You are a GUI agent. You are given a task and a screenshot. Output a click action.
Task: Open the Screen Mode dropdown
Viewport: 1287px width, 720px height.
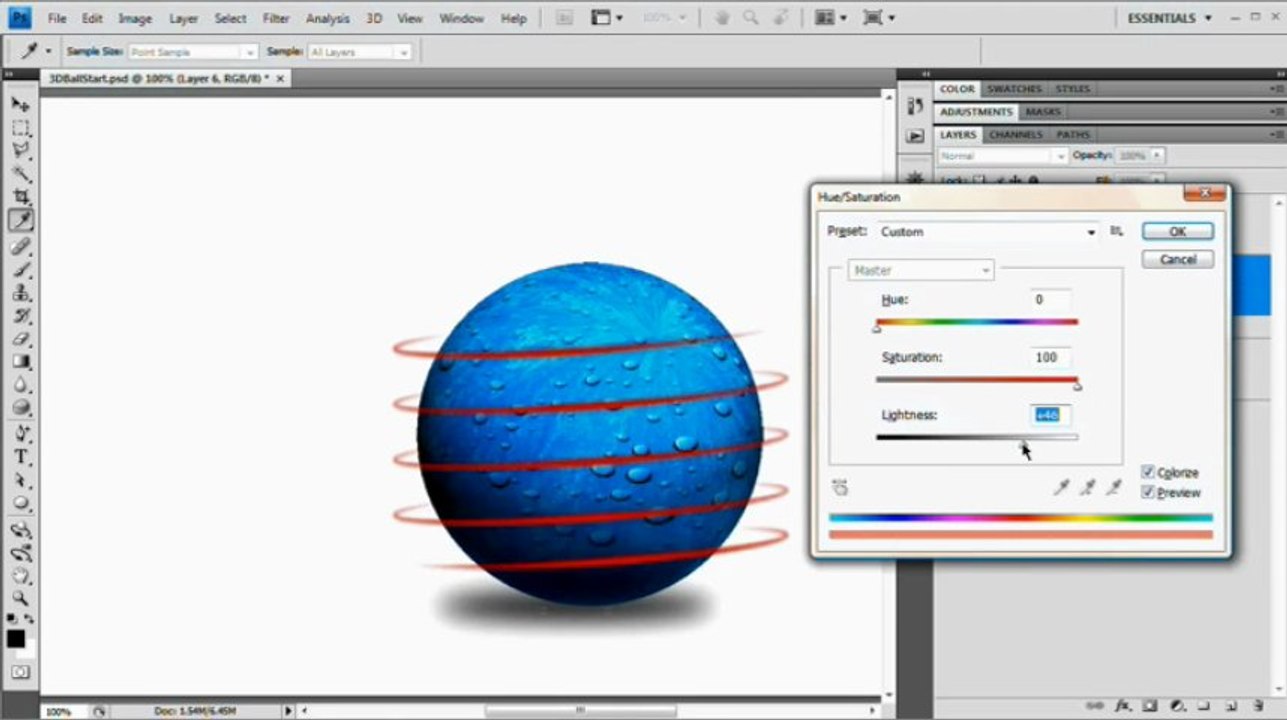point(879,18)
